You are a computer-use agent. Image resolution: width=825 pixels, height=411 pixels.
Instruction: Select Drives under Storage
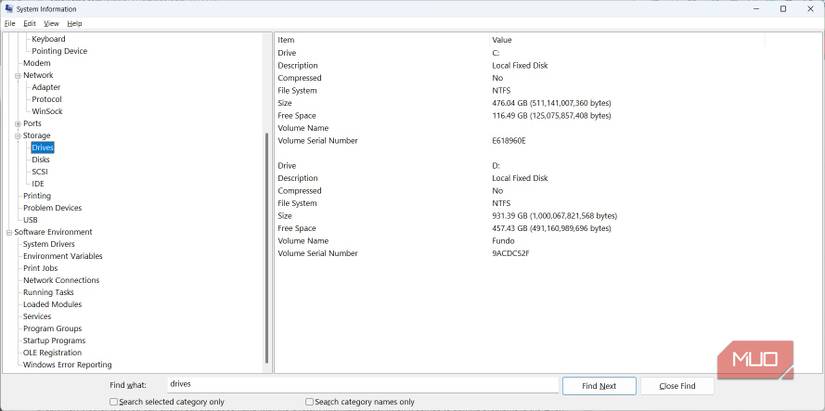pos(43,148)
